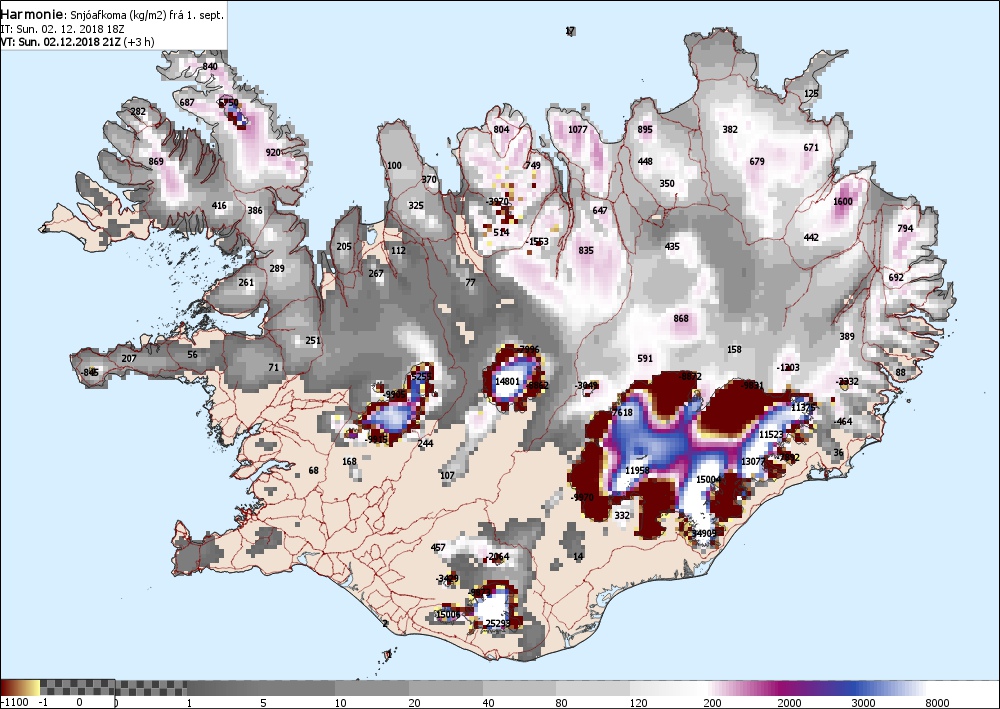Click the map value 125
This screenshot has width=1000, height=709.
click(811, 94)
